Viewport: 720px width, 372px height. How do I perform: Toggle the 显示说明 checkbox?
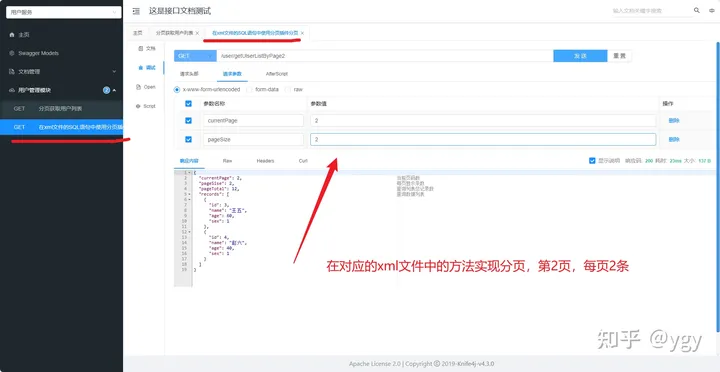coord(592,161)
